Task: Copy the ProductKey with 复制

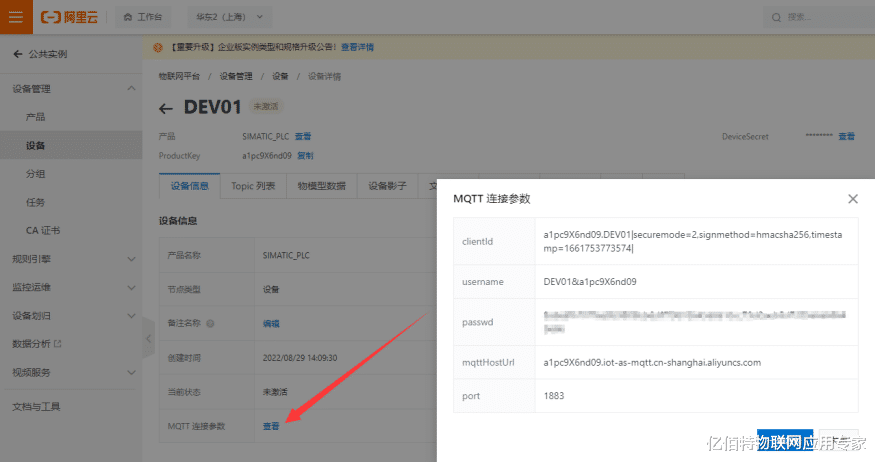Action: coord(305,156)
